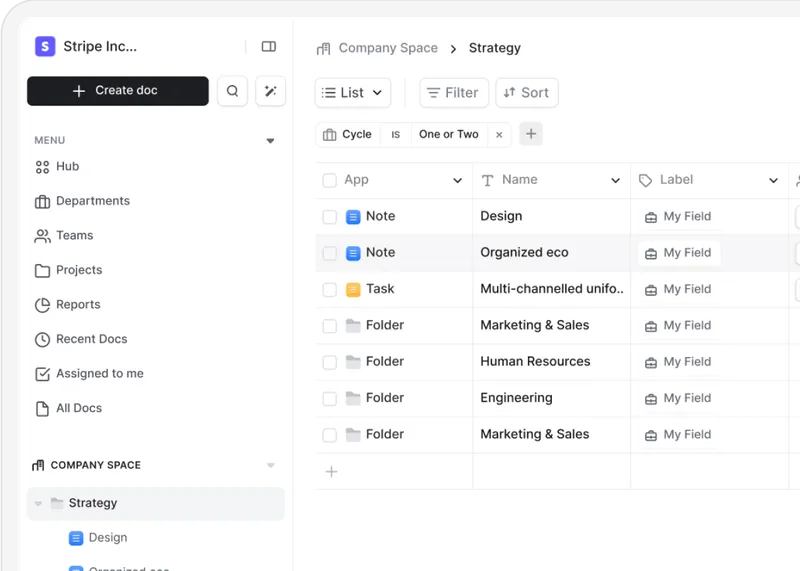Click the Note icon in the Organized eco row
The image size is (800, 571).
[x=353, y=253]
